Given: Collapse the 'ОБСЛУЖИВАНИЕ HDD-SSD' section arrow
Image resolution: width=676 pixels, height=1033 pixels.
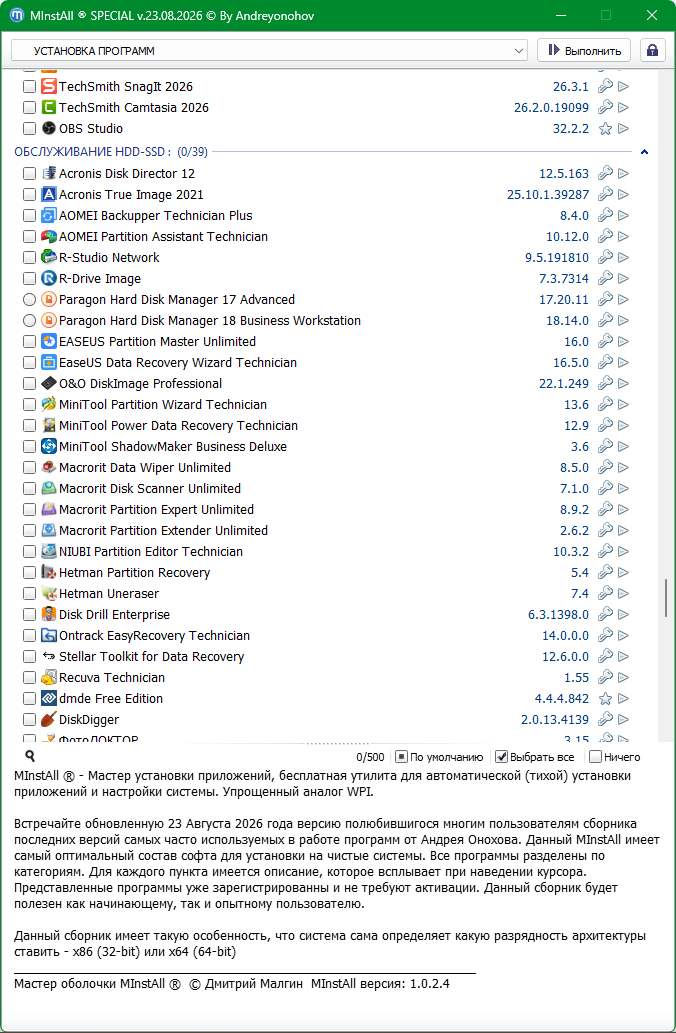Looking at the screenshot, I should pos(644,152).
